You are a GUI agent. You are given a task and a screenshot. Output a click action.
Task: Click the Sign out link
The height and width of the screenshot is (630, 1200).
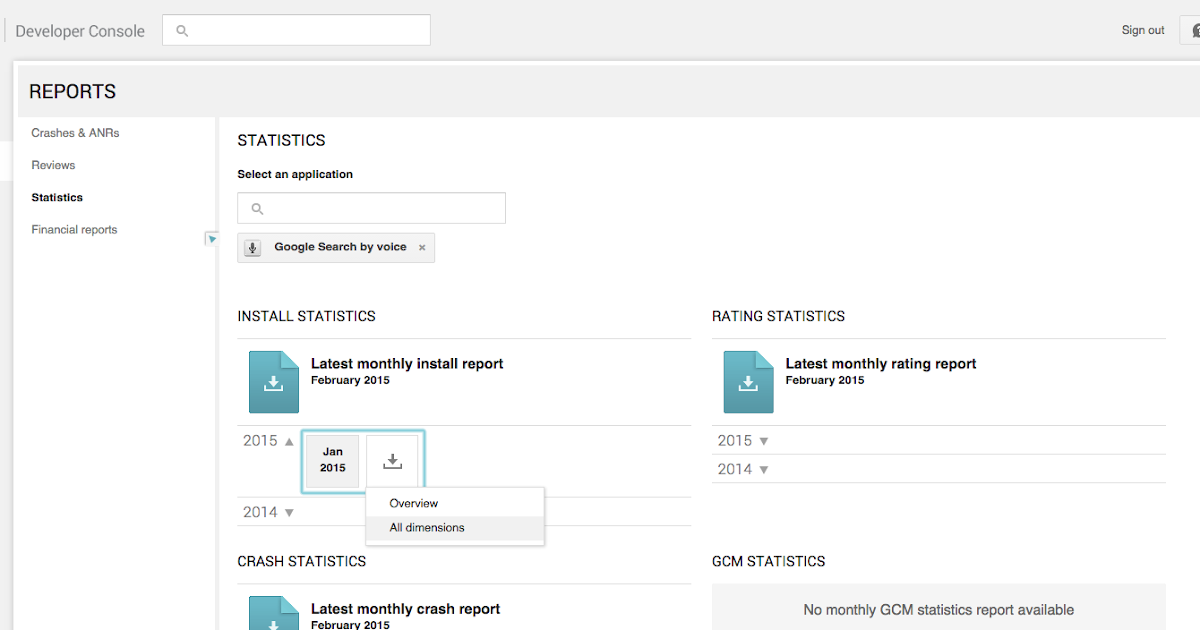[1143, 31]
